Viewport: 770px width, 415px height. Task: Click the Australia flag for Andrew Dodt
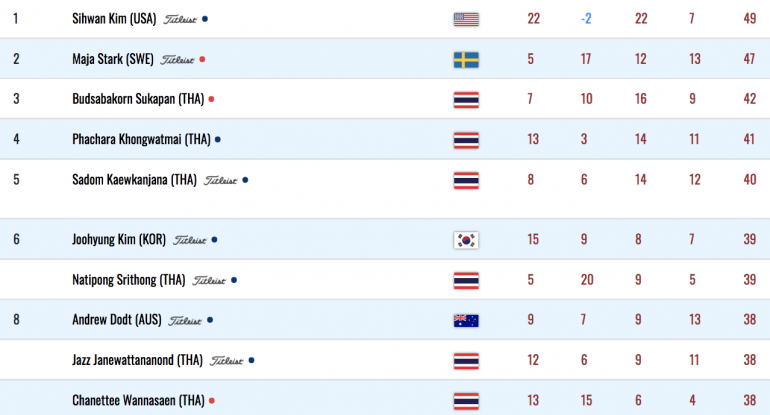tap(466, 321)
